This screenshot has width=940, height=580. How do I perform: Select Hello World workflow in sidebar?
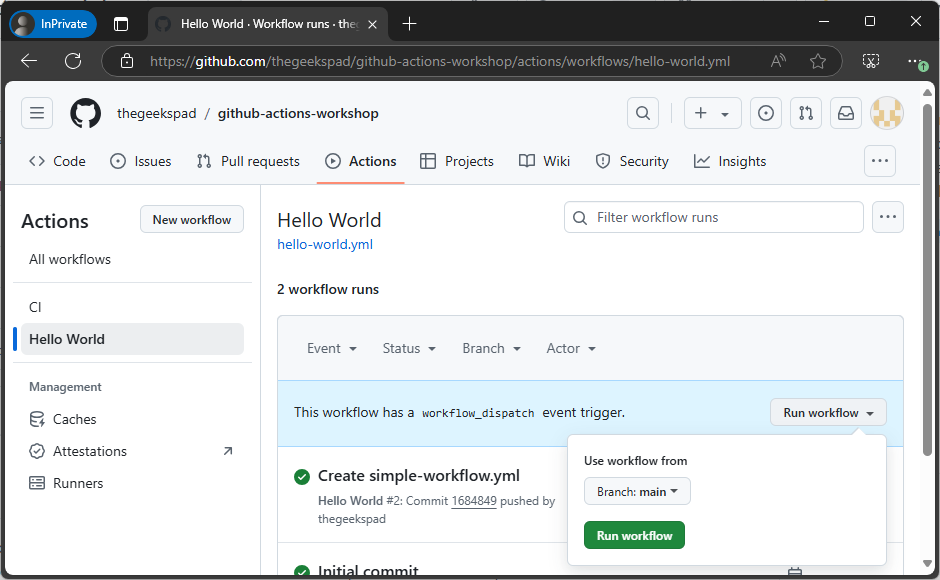point(132,339)
